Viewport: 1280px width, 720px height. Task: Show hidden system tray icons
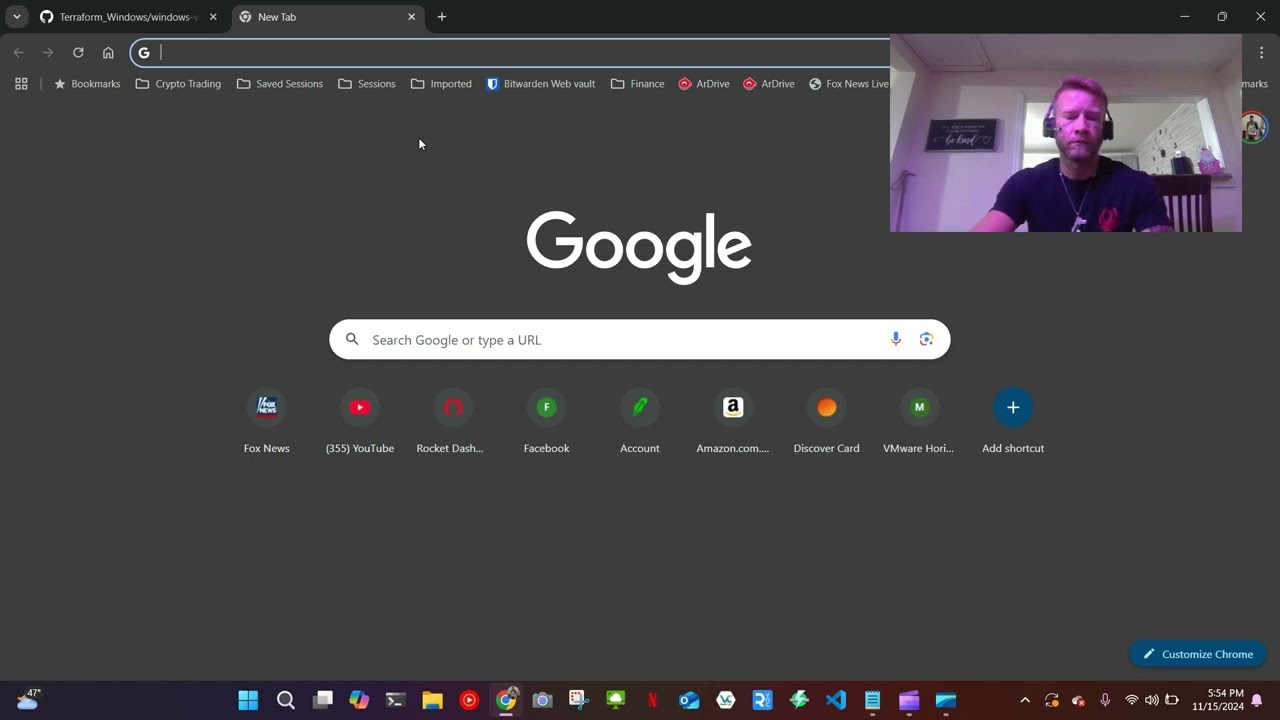coord(1025,700)
